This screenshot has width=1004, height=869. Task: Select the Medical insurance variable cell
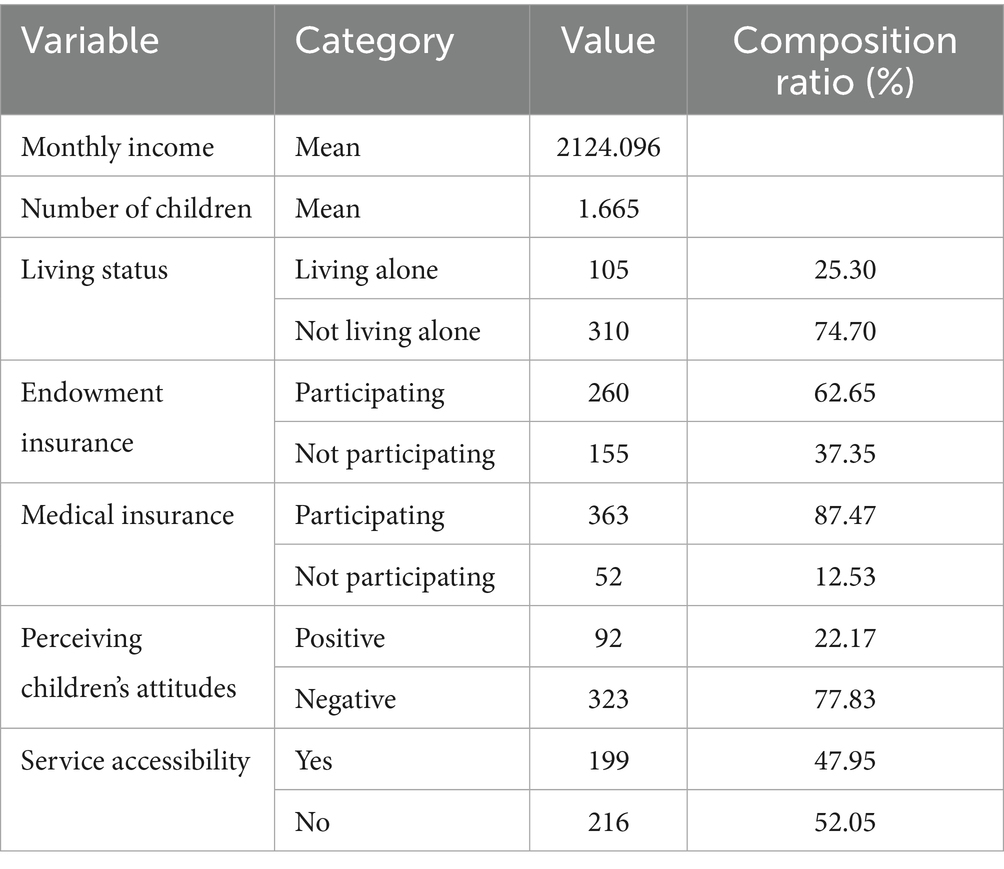click(127, 516)
